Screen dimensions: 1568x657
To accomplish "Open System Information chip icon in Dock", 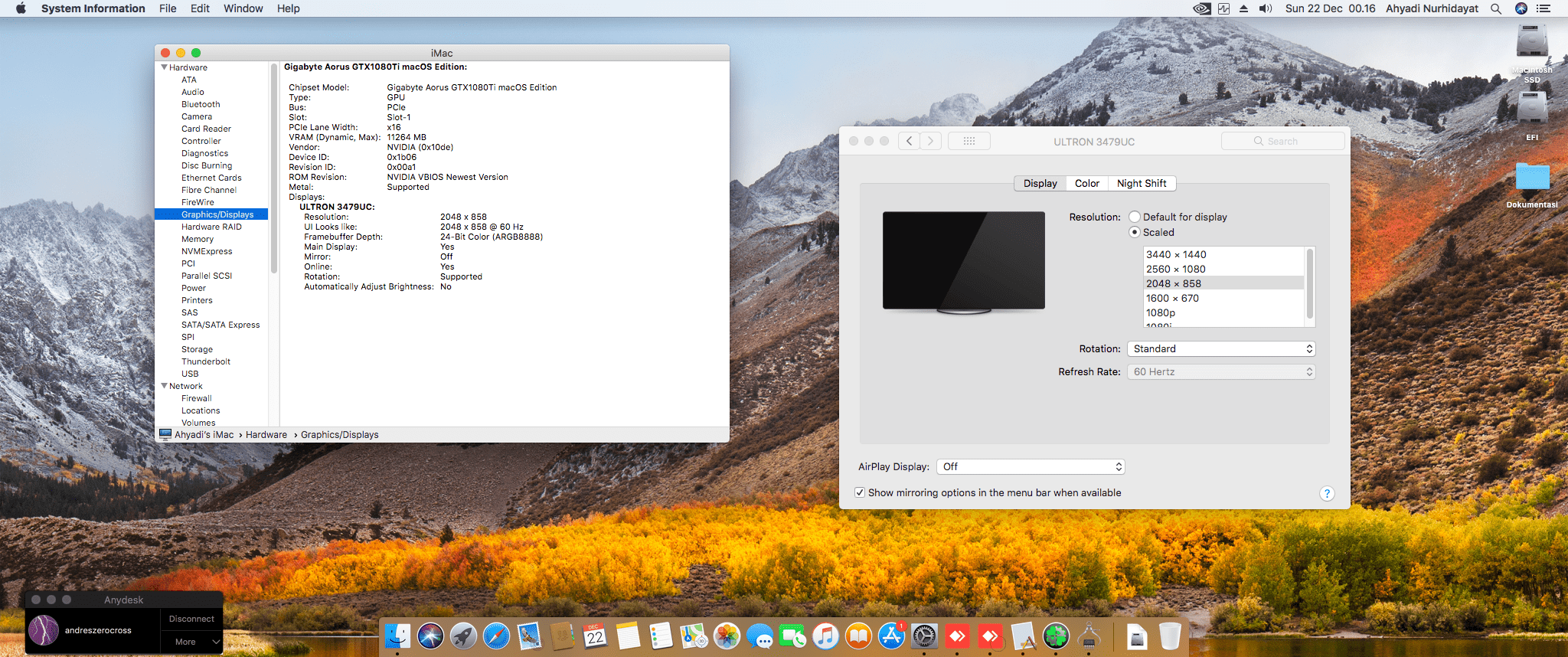I will pyautogui.click(x=1089, y=636).
